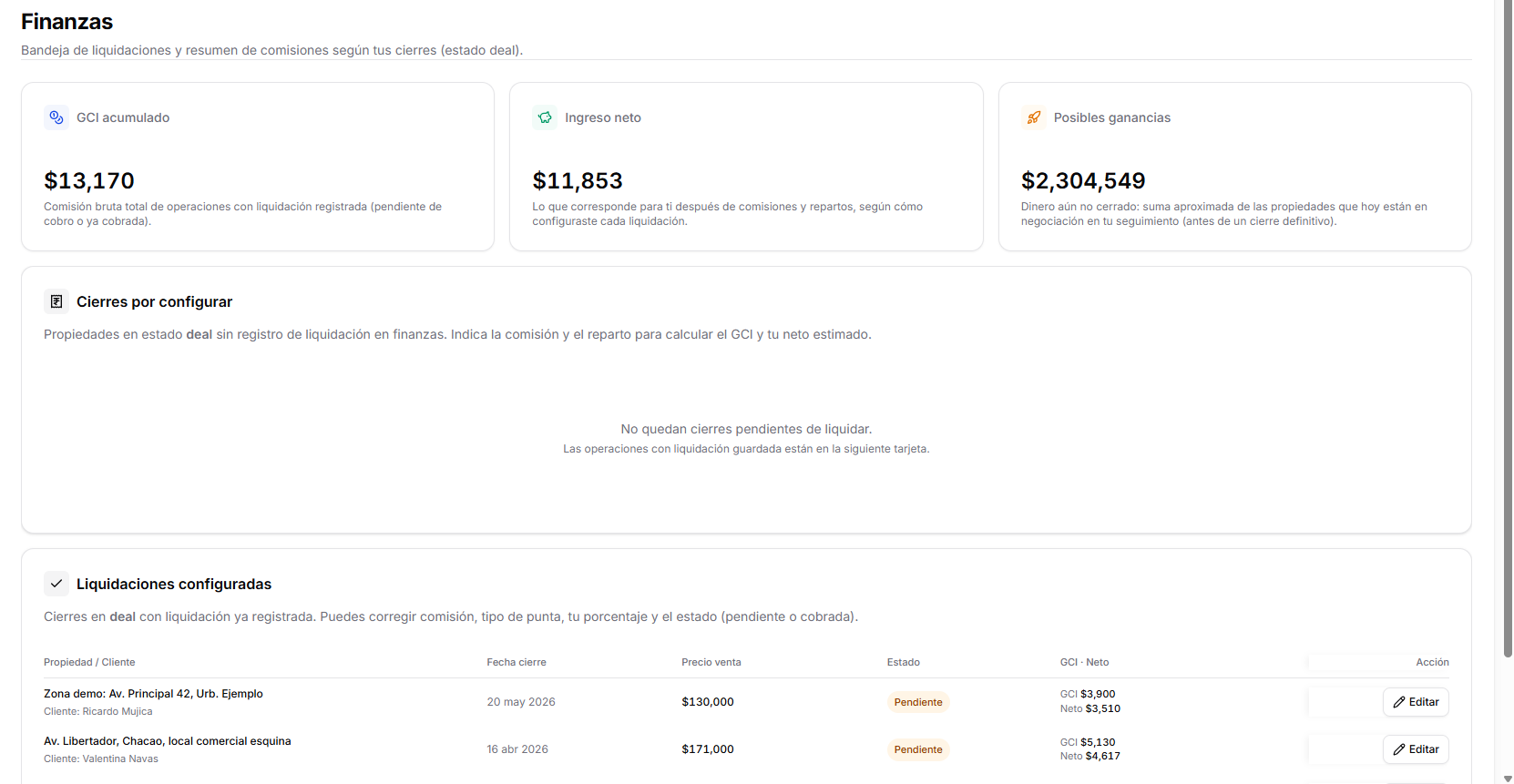
Task: Click Pendiente badge for the $171,000 sale
Action: click(x=918, y=749)
